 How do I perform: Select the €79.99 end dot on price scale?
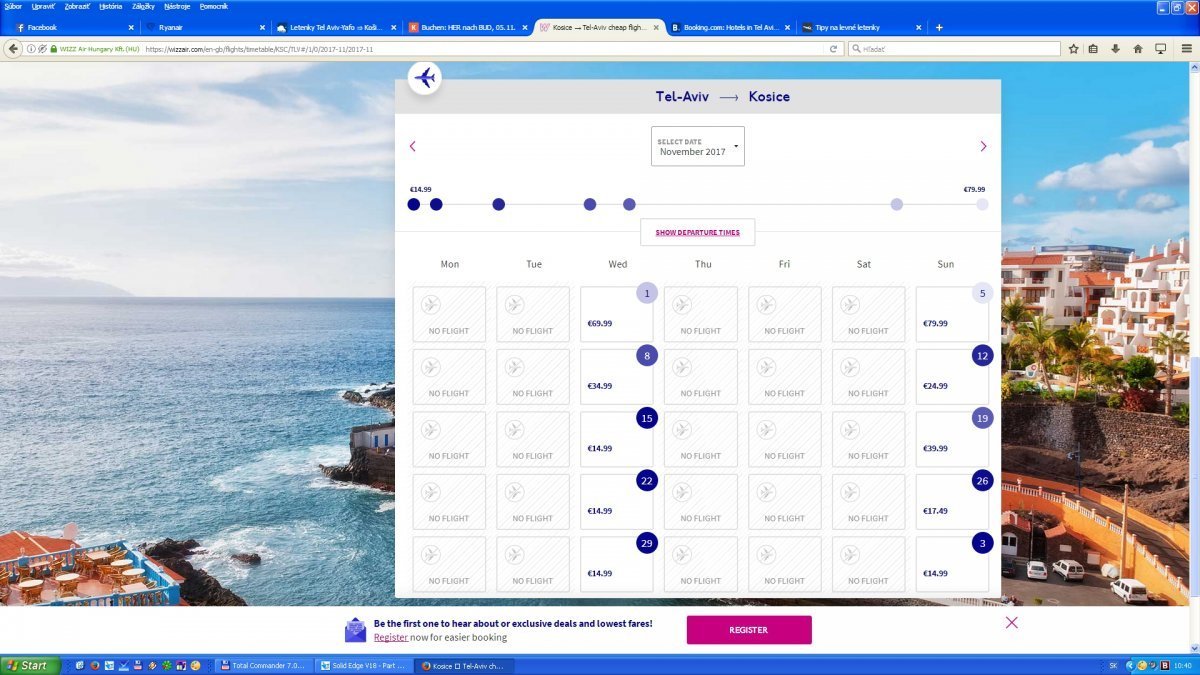(982, 204)
